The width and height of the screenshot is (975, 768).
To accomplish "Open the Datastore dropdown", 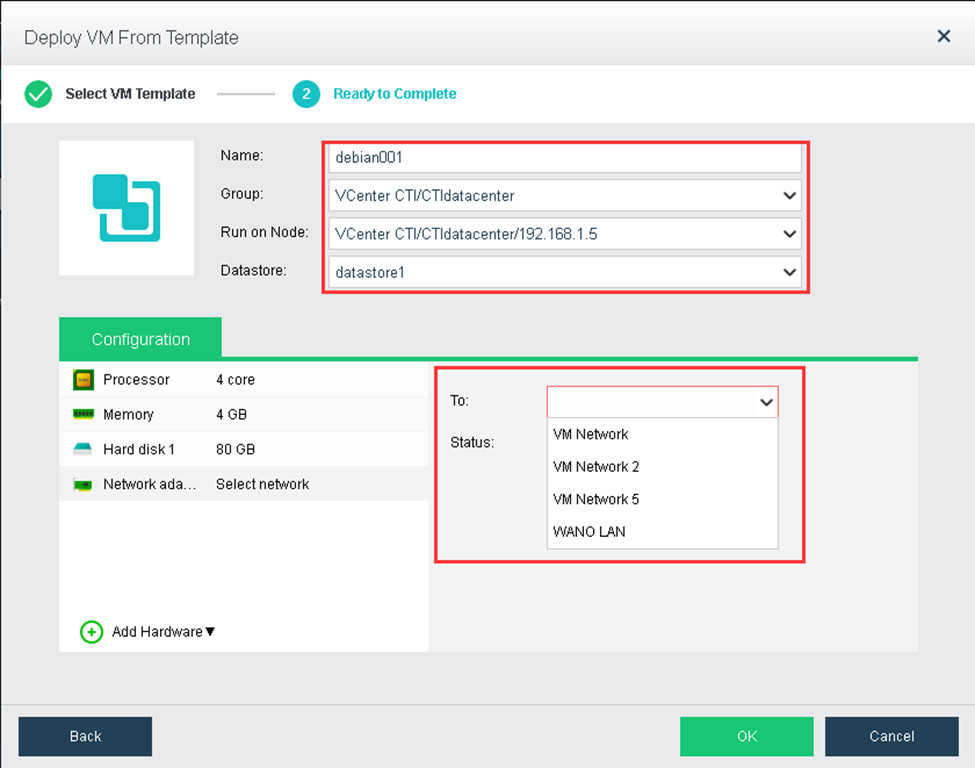I will pyautogui.click(x=565, y=272).
